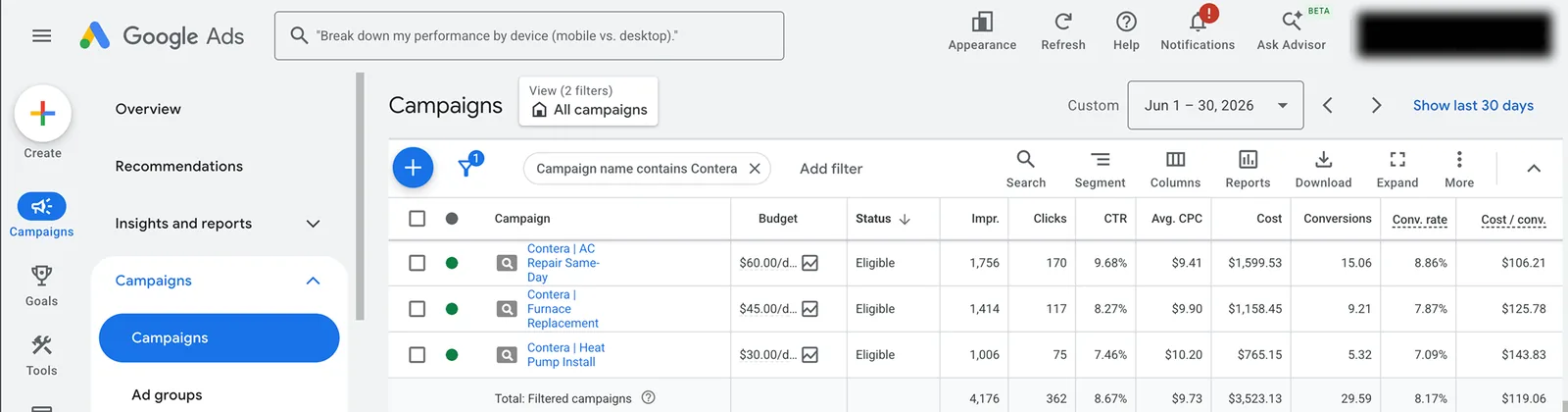Go to the previous date range
The height and width of the screenshot is (412, 1568).
point(1327,105)
